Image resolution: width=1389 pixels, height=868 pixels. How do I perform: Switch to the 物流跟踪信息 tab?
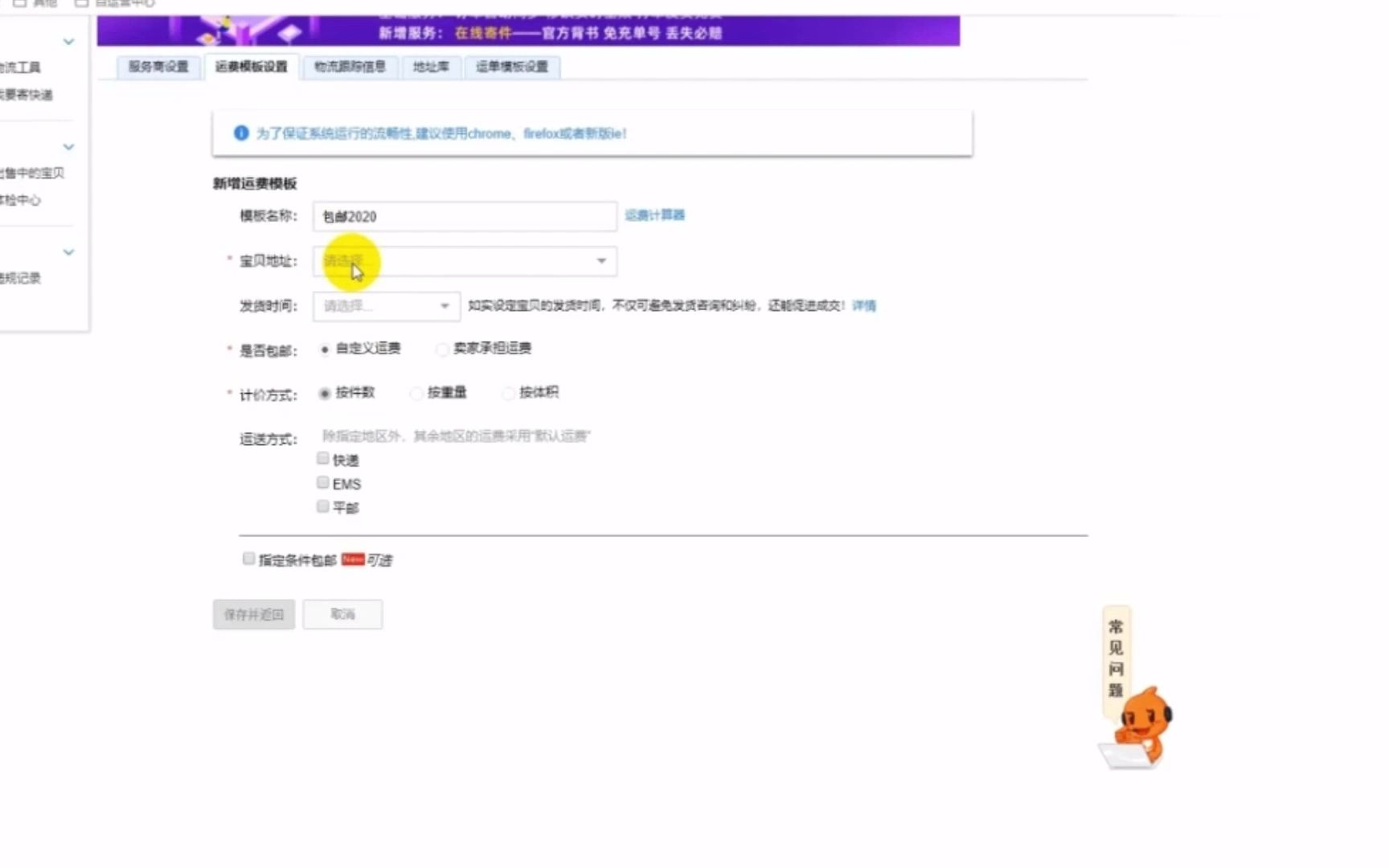350,67
